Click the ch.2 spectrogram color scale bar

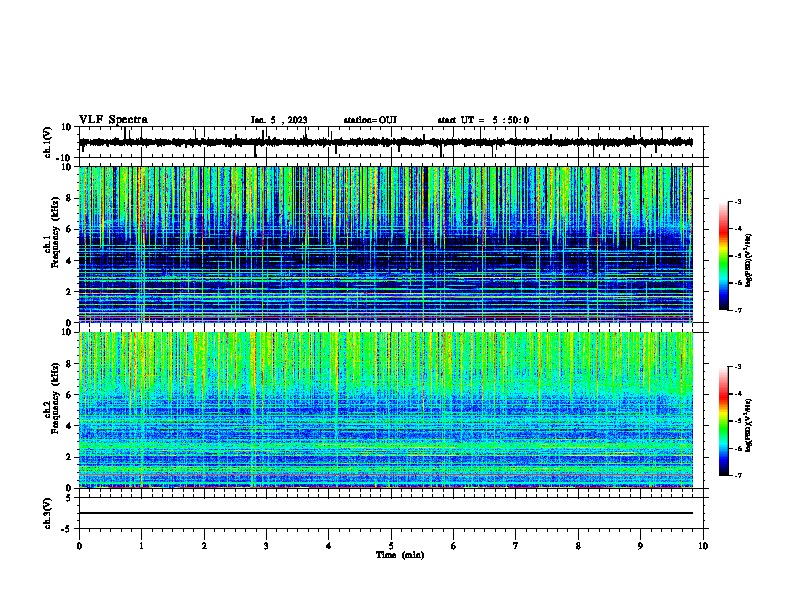[724, 421]
